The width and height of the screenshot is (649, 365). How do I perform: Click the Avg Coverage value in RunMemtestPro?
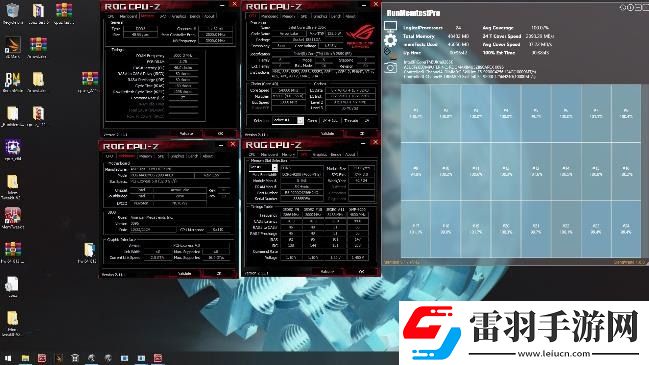point(540,28)
